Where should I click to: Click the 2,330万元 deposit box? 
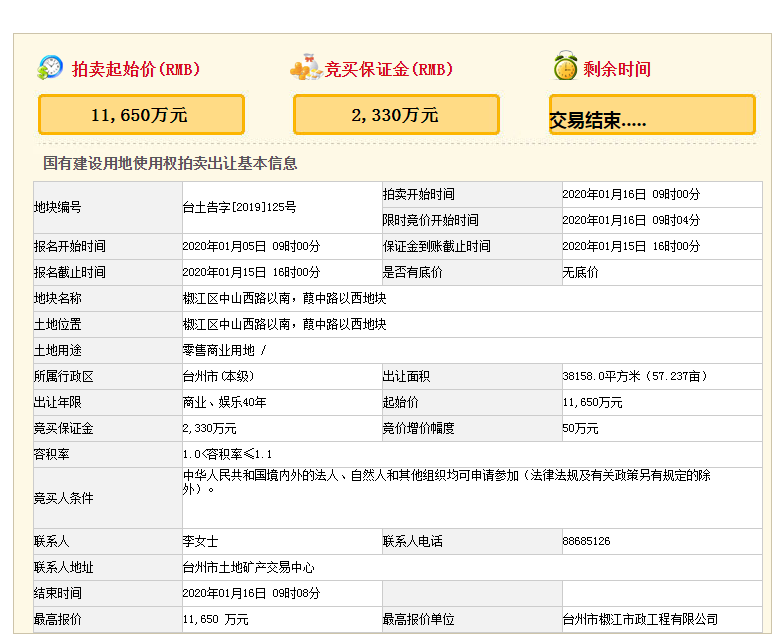396,115
